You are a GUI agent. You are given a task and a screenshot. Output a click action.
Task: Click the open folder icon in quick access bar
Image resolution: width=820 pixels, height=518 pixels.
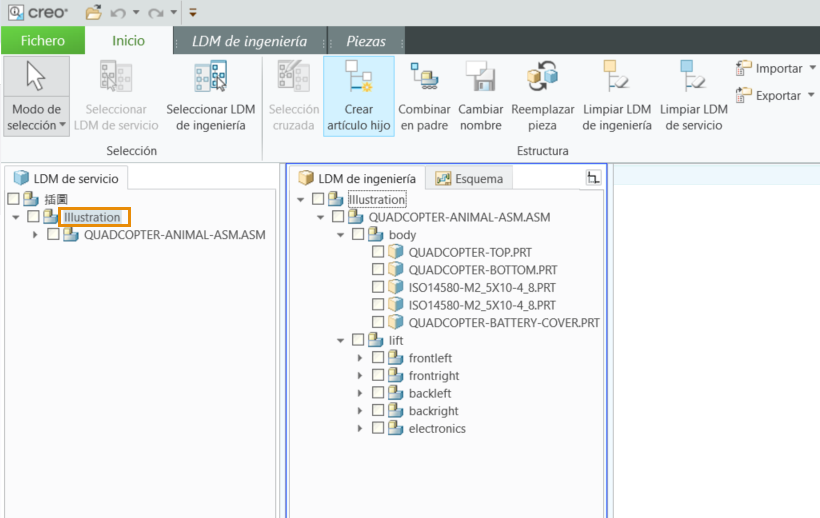pyautogui.click(x=94, y=12)
